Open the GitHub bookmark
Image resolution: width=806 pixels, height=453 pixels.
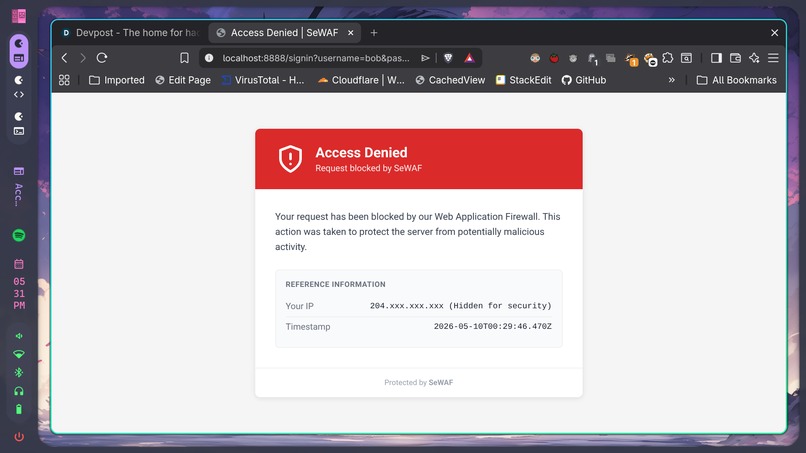coord(583,80)
